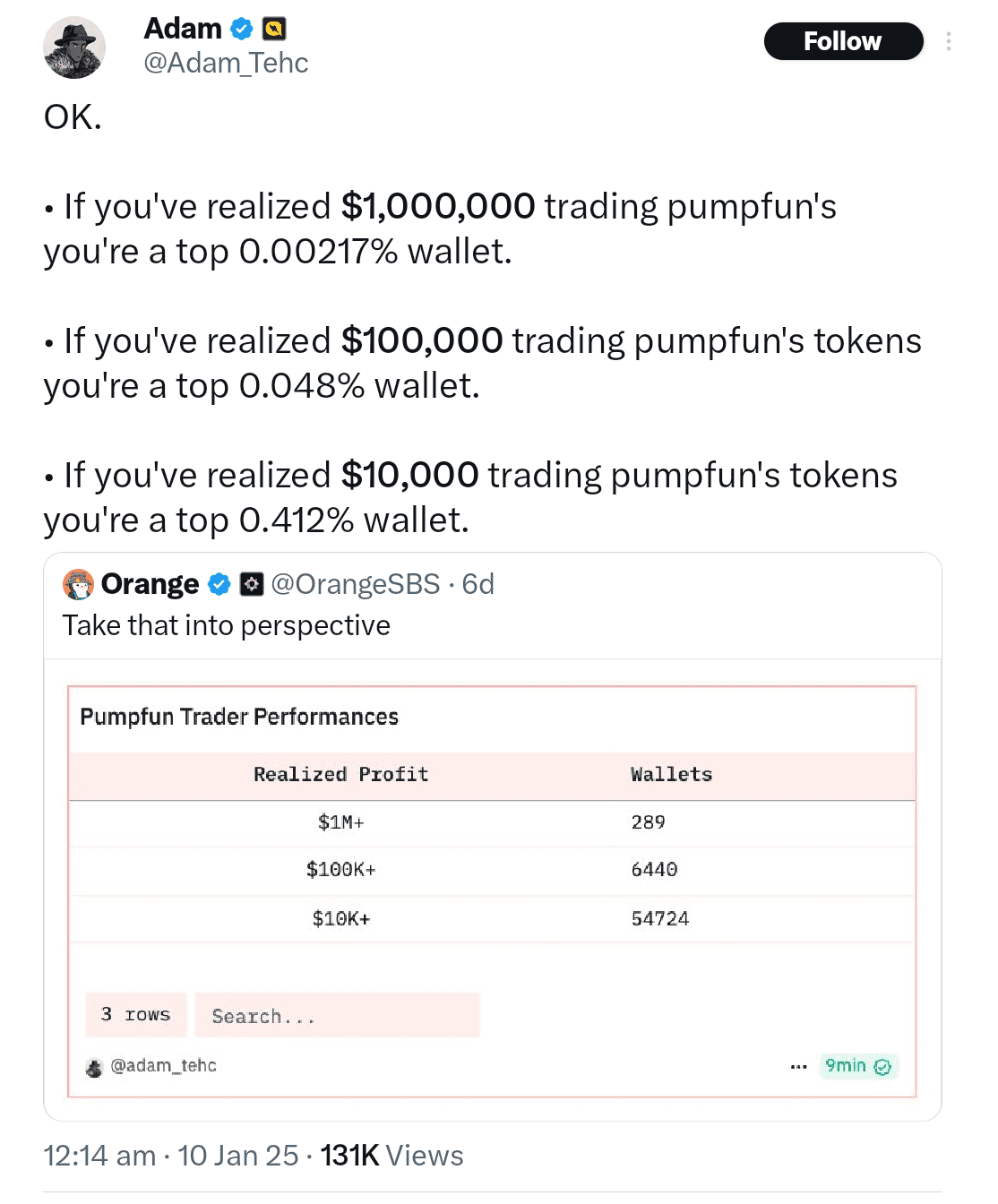Click Orange's profile avatar in quoted tweet
This screenshot has width=998, height=1204.
79,583
